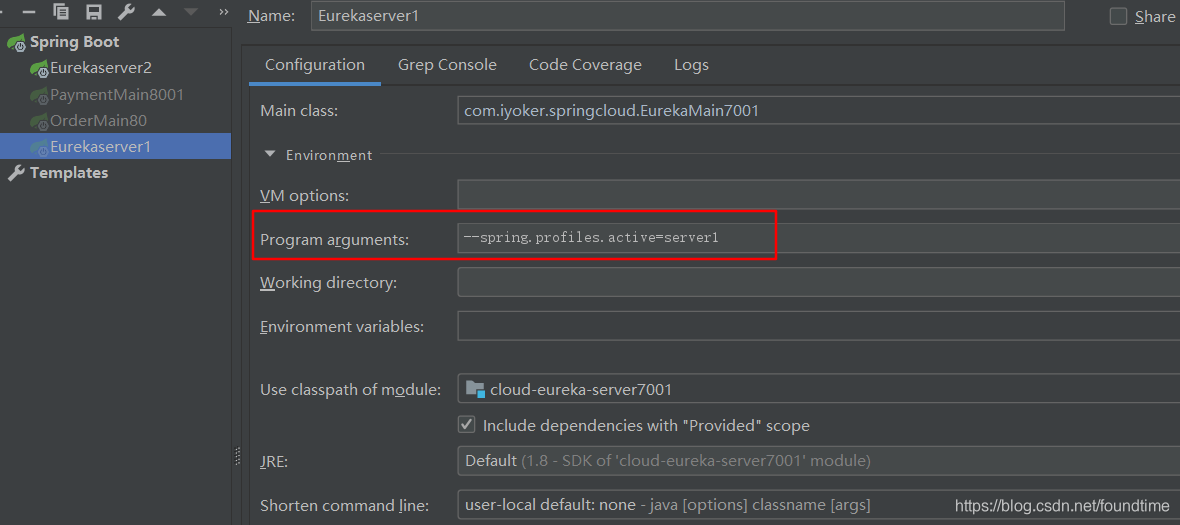Click the Eurekaserver2 run configuration icon
Screen dimensions: 1180x525
(39, 68)
